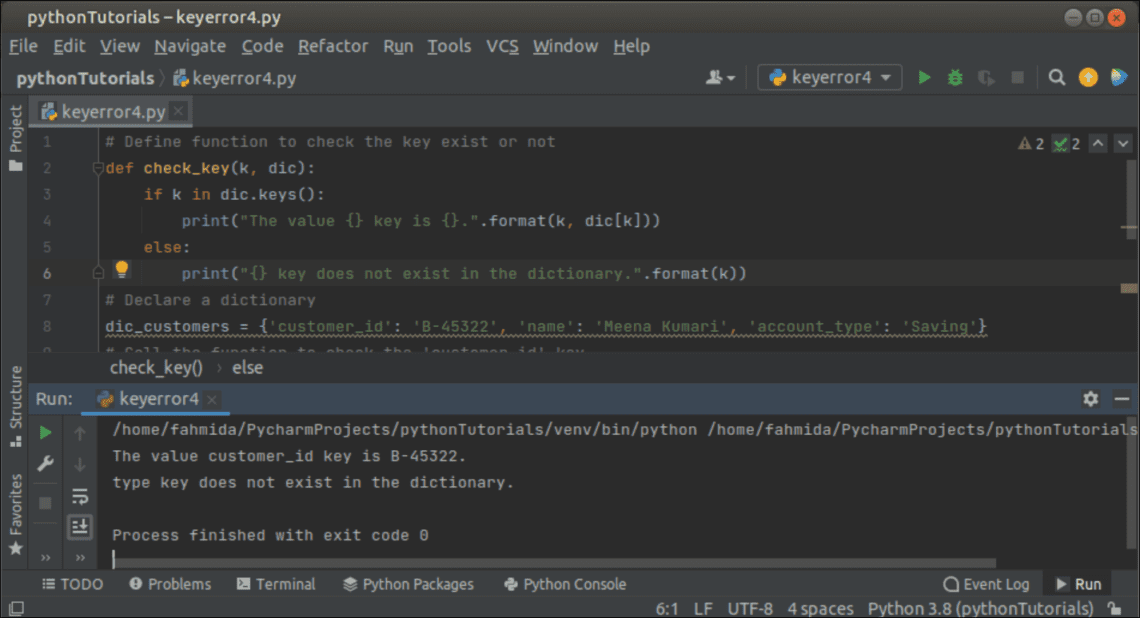Toggle tool window bars icon bottom-left

[x=16, y=608]
